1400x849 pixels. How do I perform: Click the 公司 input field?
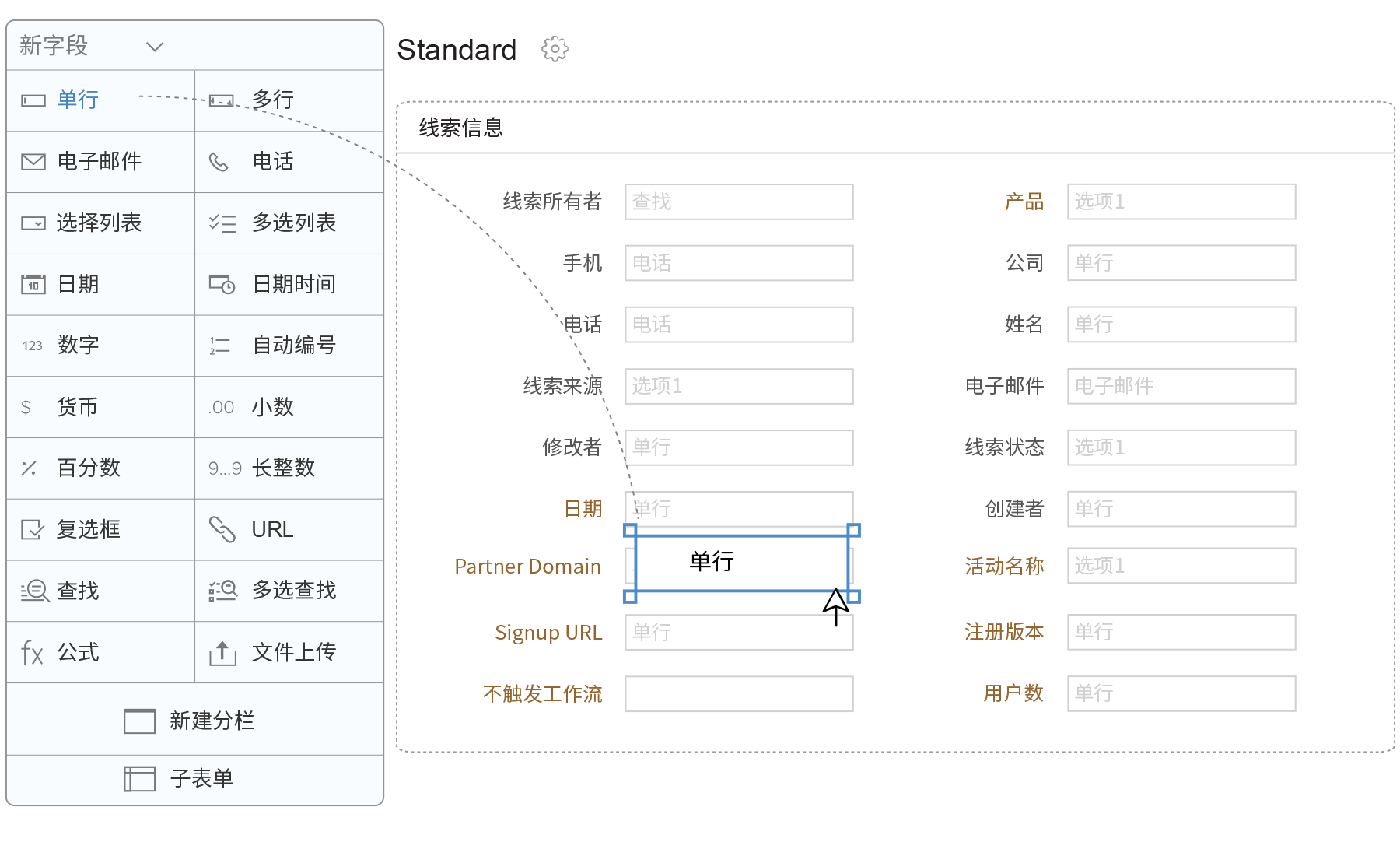(x=1181, y=263)
